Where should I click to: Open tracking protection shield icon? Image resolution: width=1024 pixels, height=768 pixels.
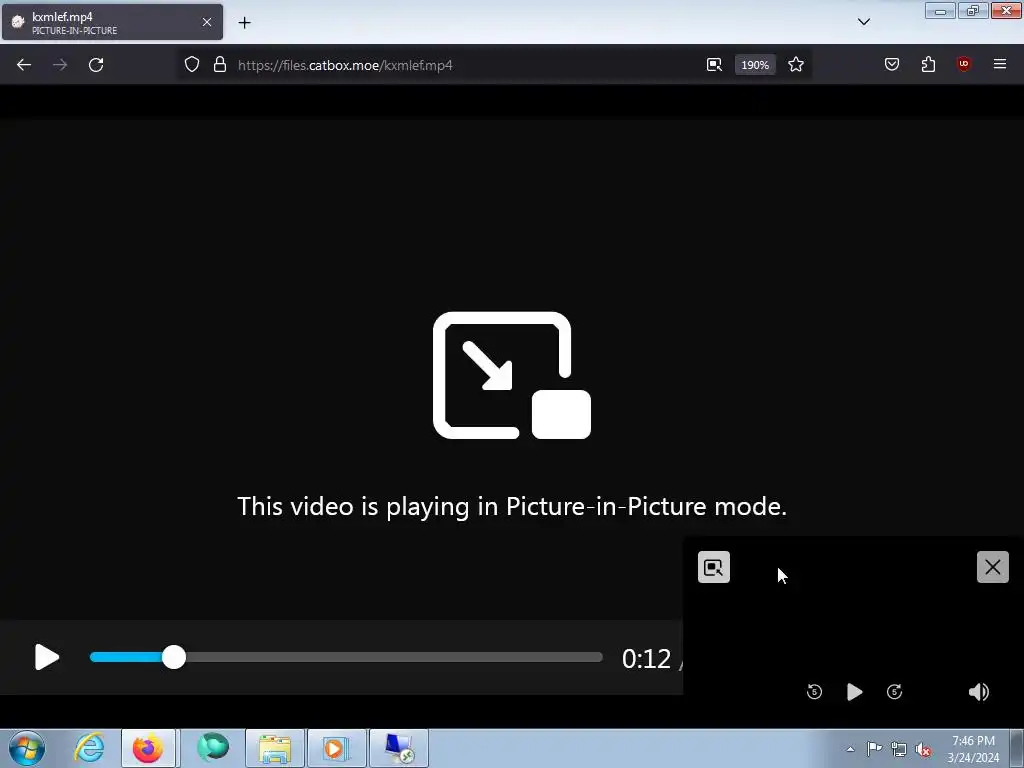(x=191, y=65)
